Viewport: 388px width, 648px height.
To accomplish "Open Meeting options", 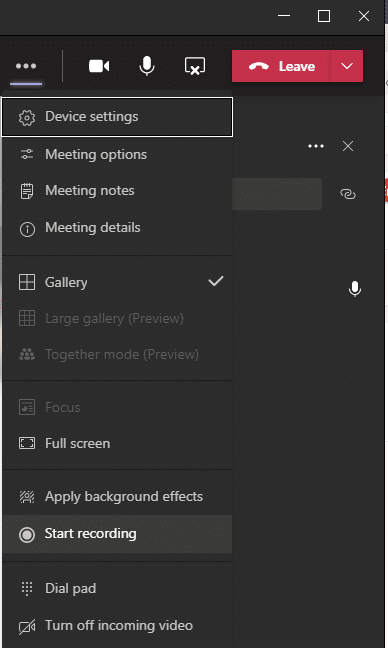I will click(x=117, y=155).
